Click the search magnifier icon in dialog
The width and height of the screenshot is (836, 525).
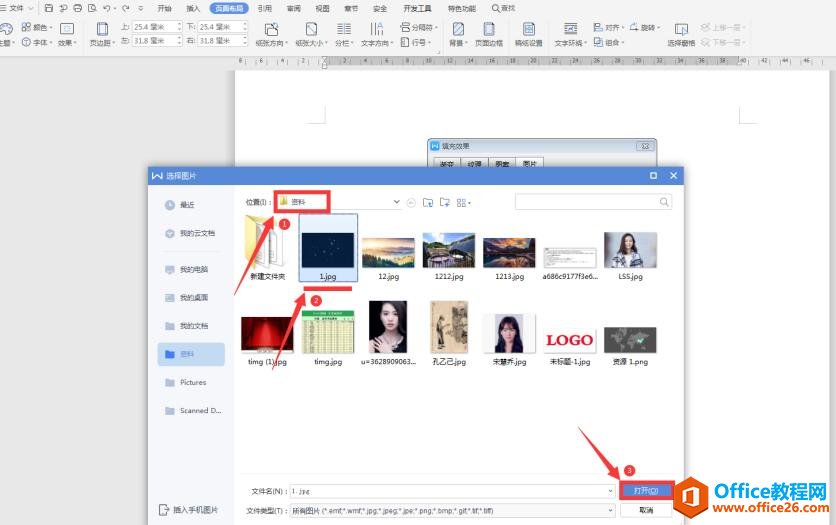[664, 202]
